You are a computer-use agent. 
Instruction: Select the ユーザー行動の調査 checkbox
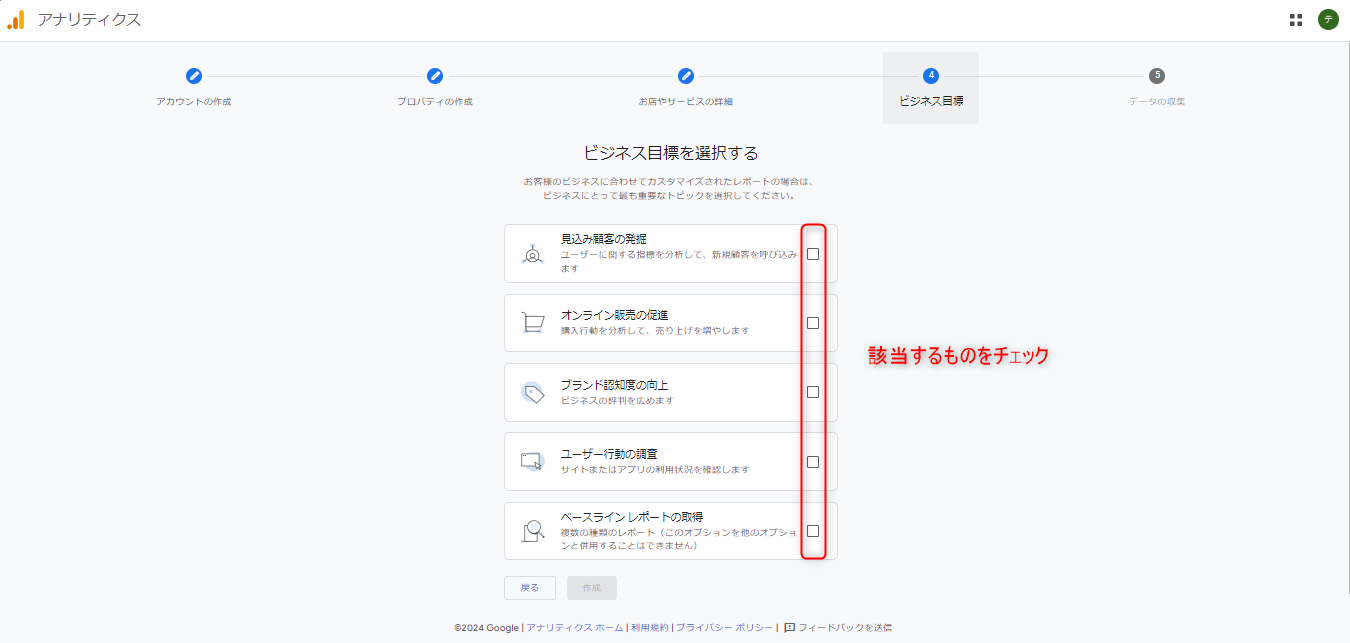(x=813, y=462)
